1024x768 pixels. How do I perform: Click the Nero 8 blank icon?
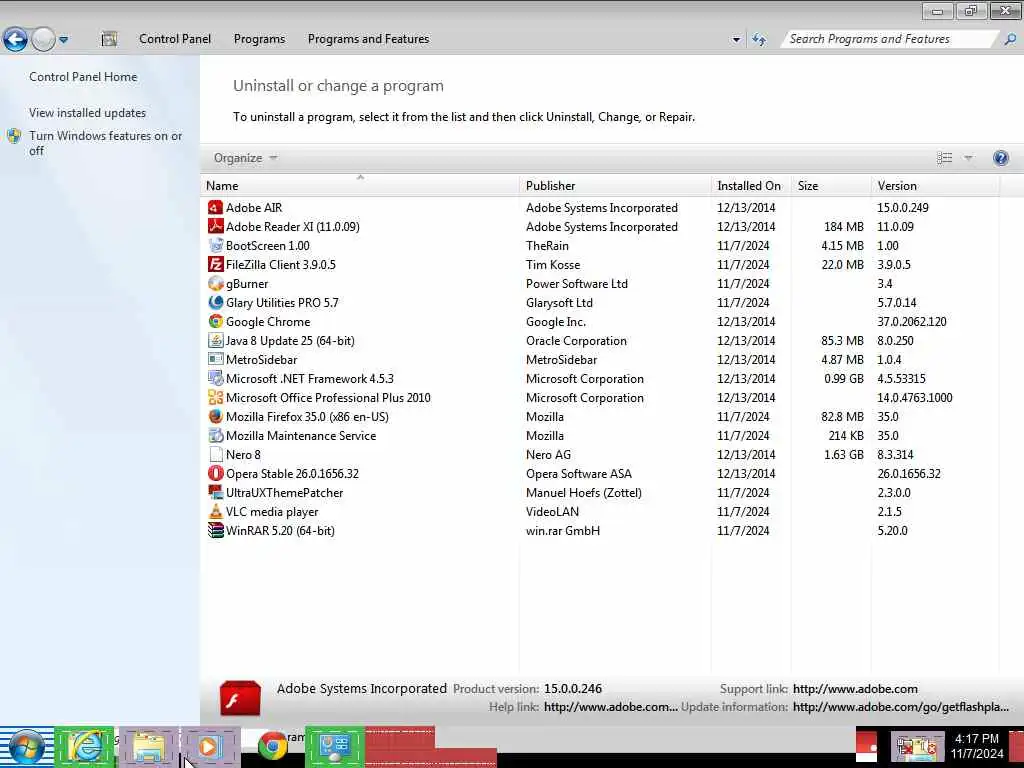click(216, 454)
